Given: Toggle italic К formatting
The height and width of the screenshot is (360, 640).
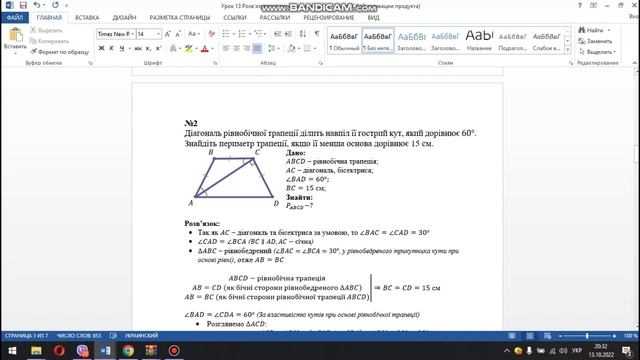Looking at the screenshot, I should pos(111,49).
